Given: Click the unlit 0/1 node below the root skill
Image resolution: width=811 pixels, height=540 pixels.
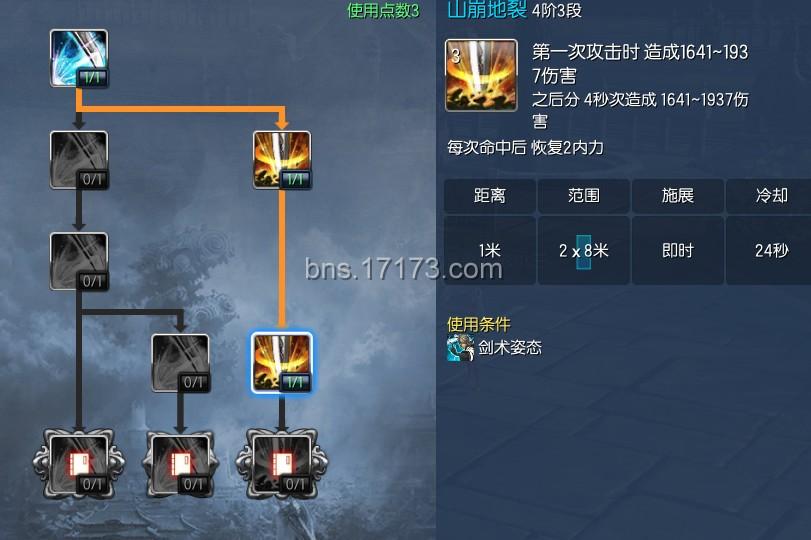Looking at the screenshot, I should pos(79,160).
